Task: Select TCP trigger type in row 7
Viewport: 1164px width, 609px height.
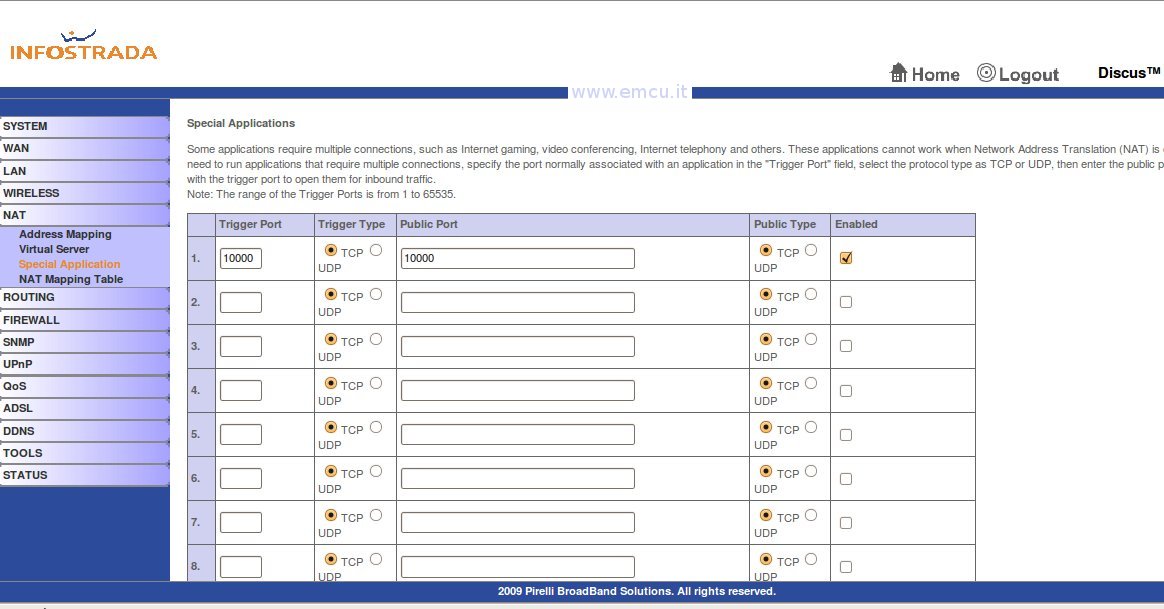Action: (331, 515)
